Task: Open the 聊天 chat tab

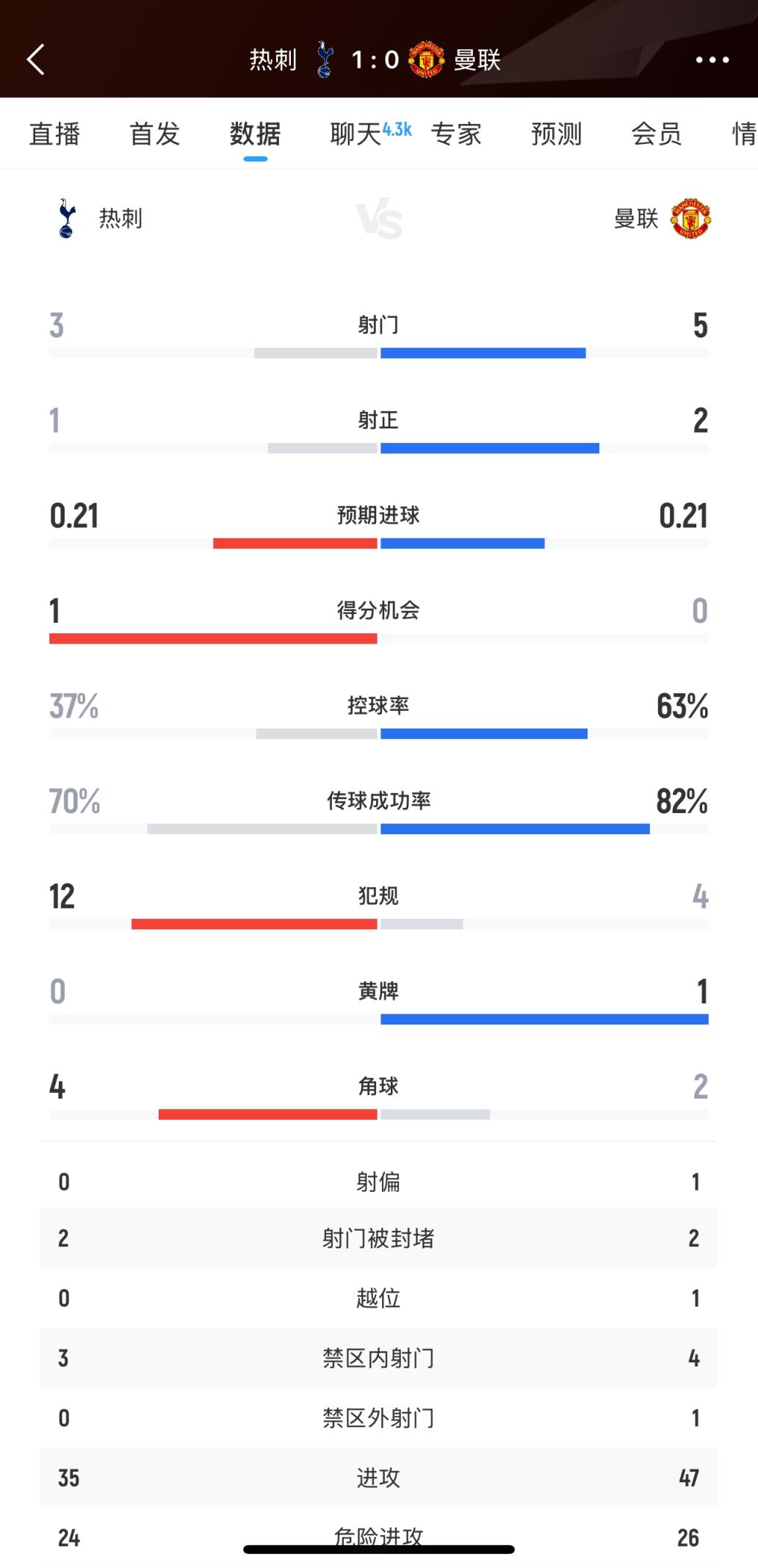Action: click(355, 134)
